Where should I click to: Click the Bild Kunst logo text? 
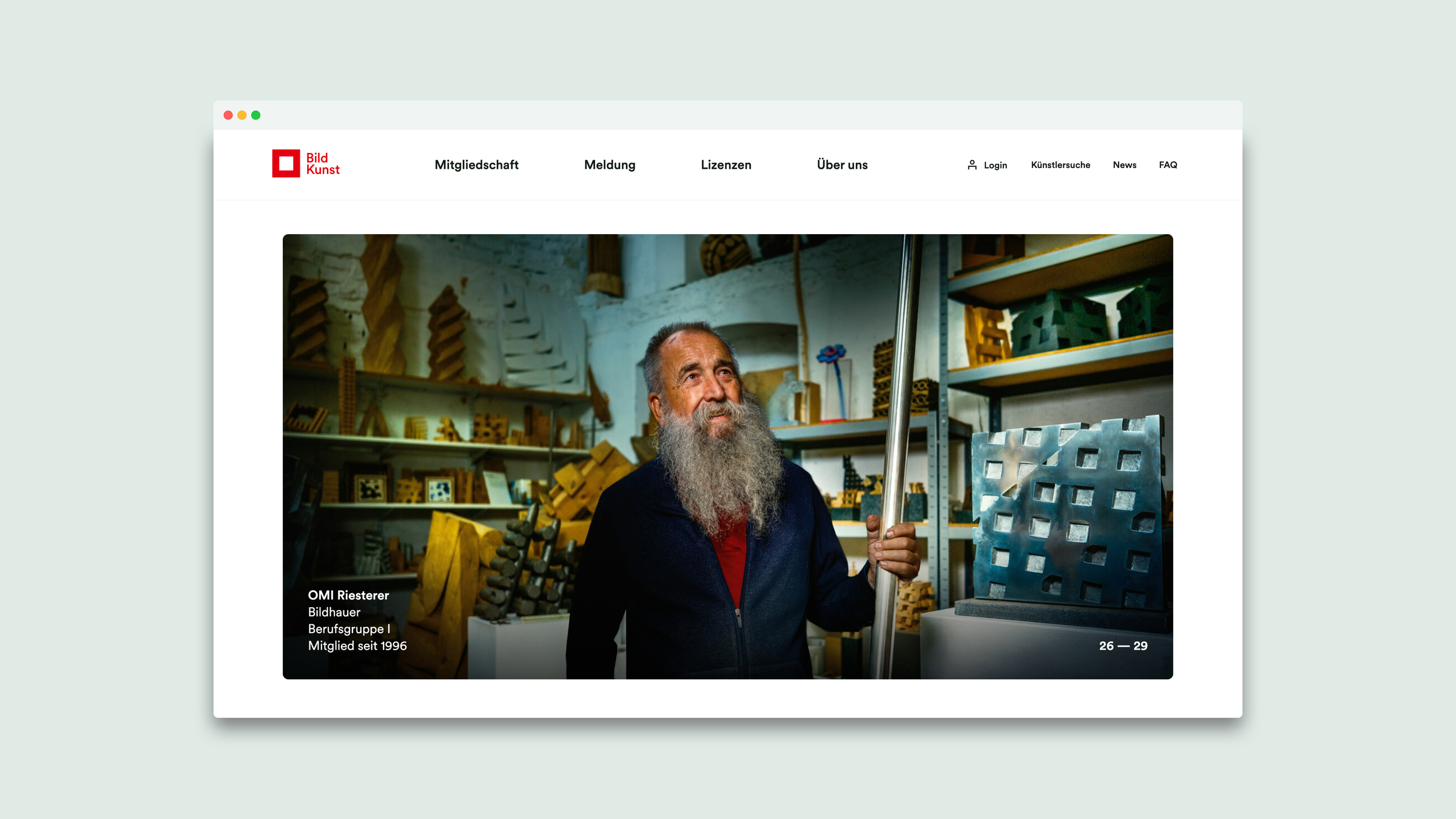[322, 164]
